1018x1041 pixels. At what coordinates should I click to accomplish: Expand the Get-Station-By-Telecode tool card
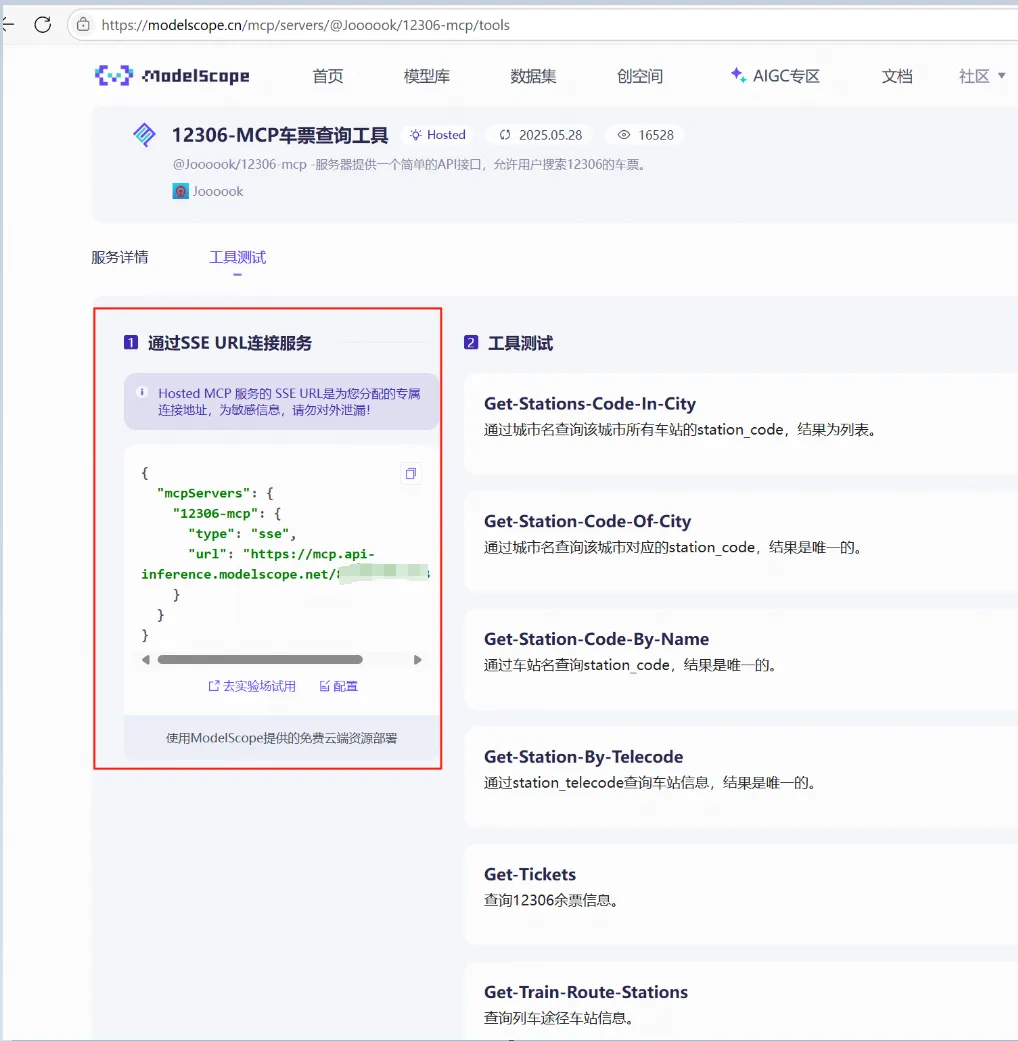point(740,776)
